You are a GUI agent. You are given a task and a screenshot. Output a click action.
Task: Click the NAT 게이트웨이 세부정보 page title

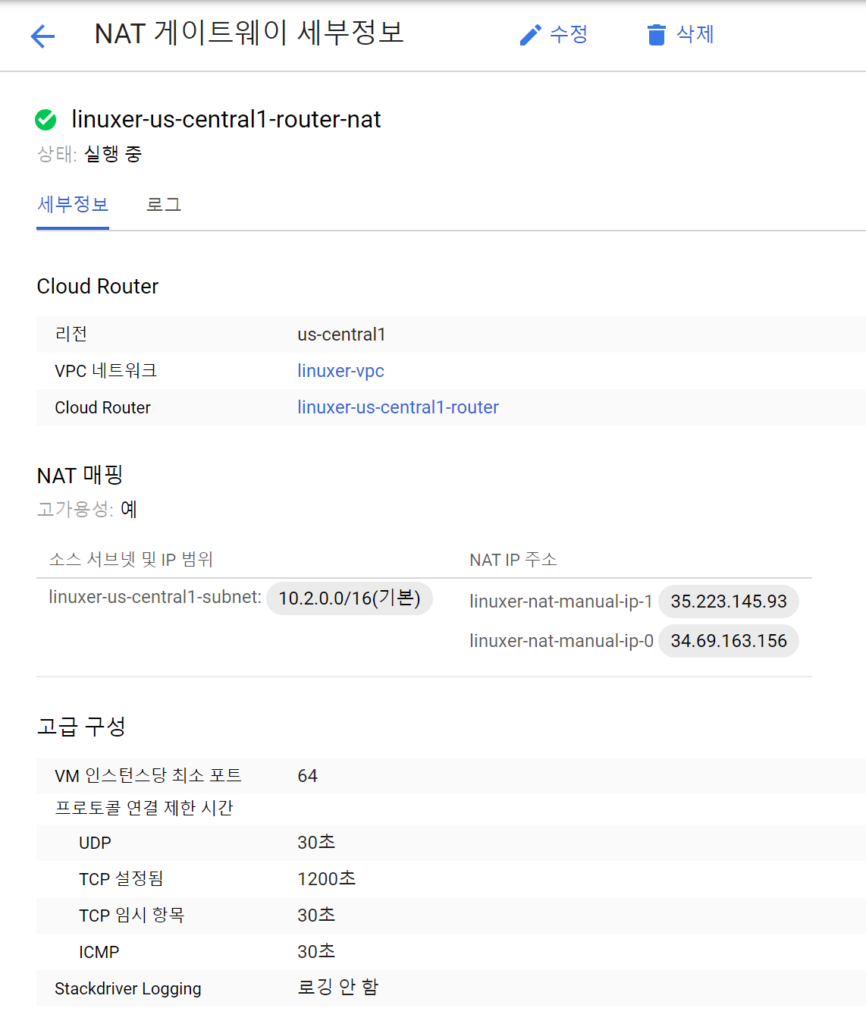(249, 35)
